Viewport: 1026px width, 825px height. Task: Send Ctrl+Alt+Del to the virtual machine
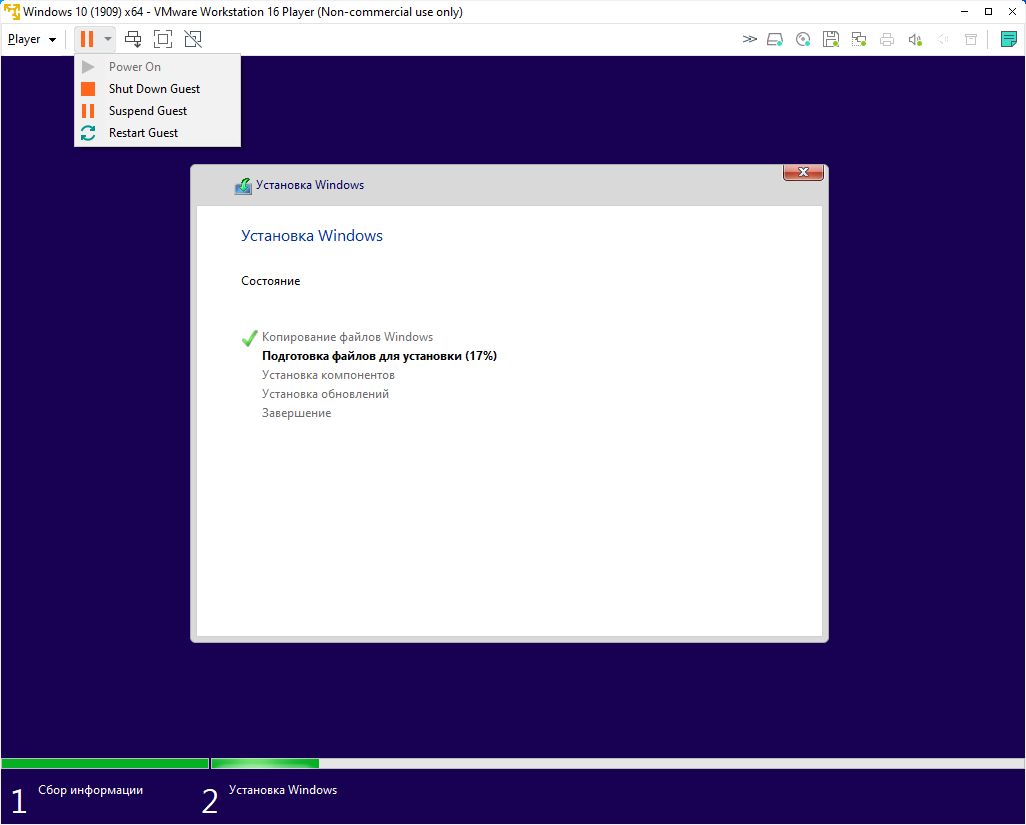click(x=133, y=39)
